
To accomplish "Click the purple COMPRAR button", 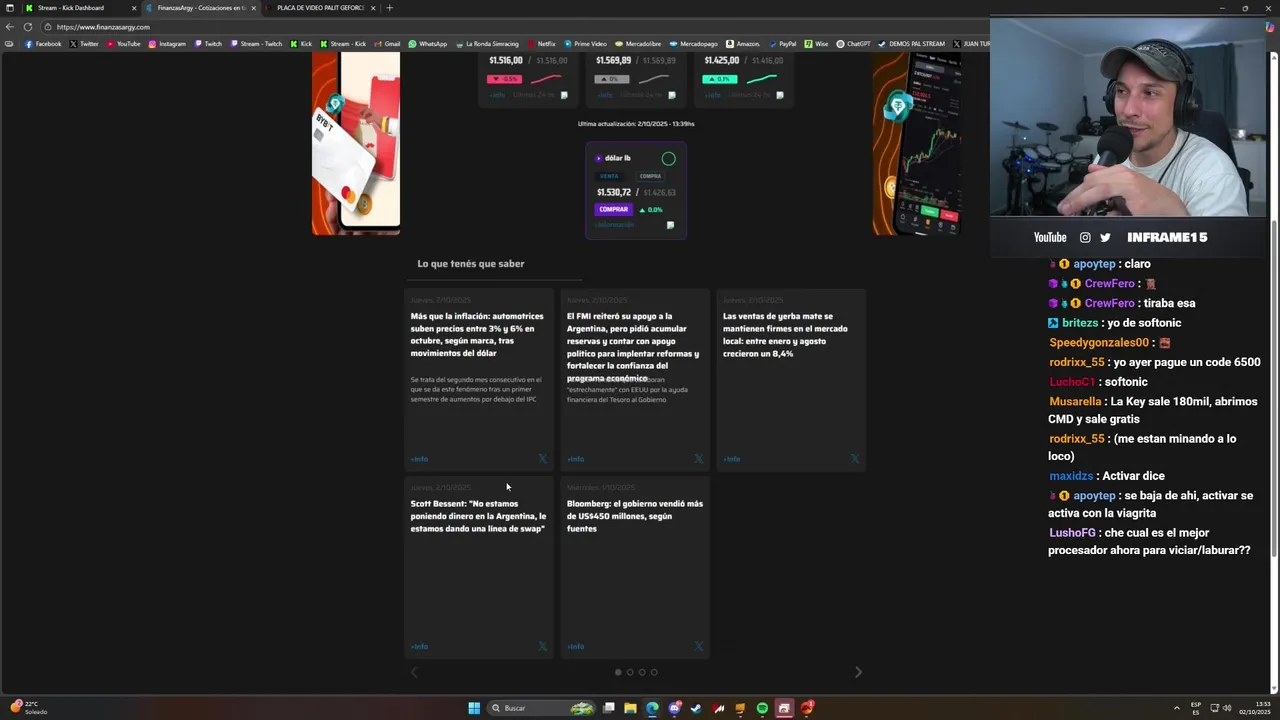I will [613, 209].
